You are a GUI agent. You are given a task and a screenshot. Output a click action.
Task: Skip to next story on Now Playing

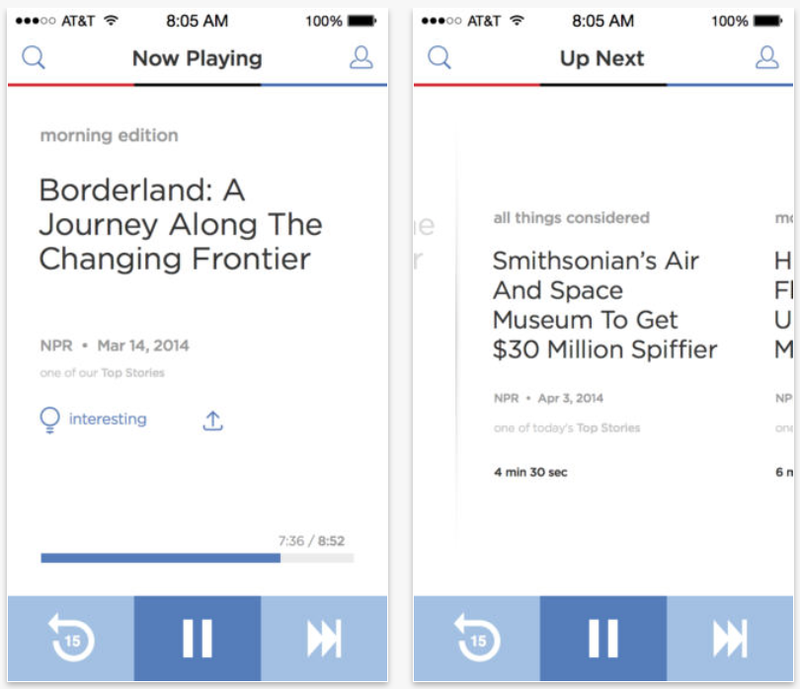(x=324, y=638)
